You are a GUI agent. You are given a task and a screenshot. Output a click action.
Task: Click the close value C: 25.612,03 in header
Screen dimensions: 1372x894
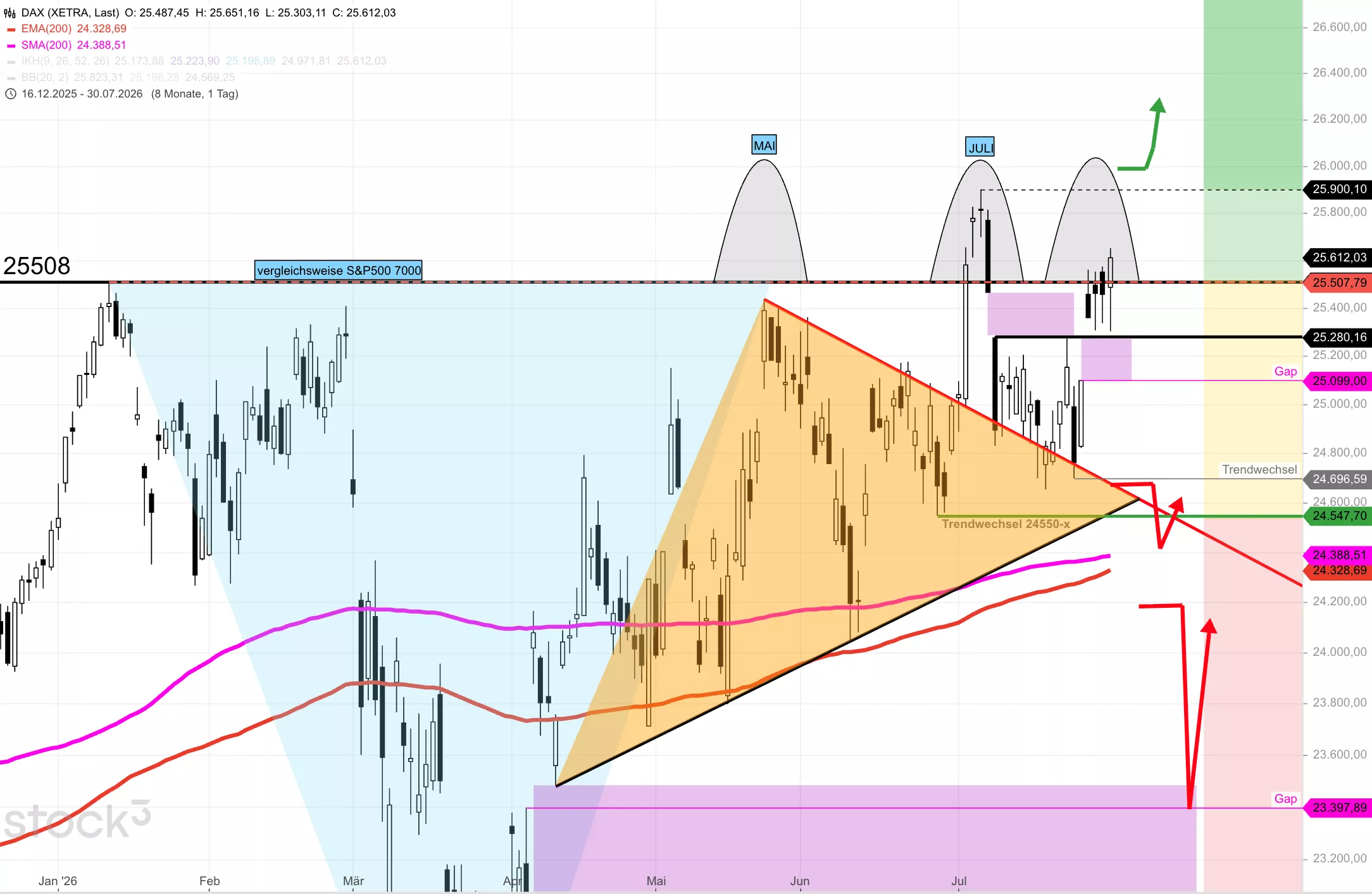coord(364,13)
